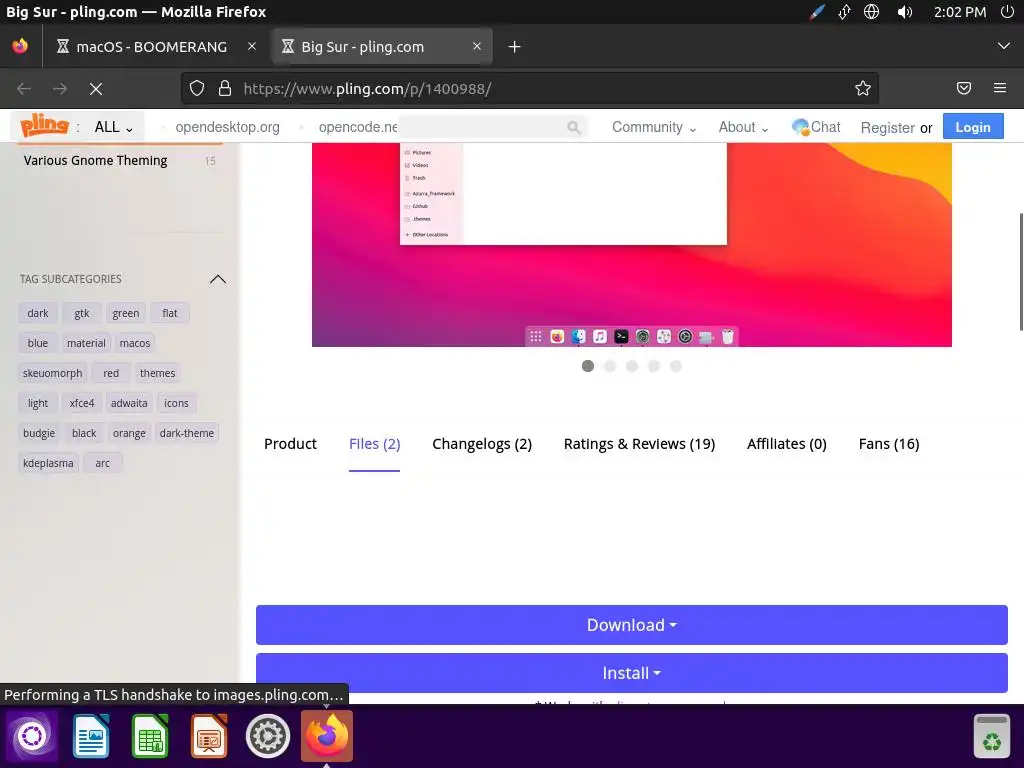Close the Big Sur - pling.com tab
Viewport: 1024px width, 768px height.
pyautogui.click(x=477, y=46)
